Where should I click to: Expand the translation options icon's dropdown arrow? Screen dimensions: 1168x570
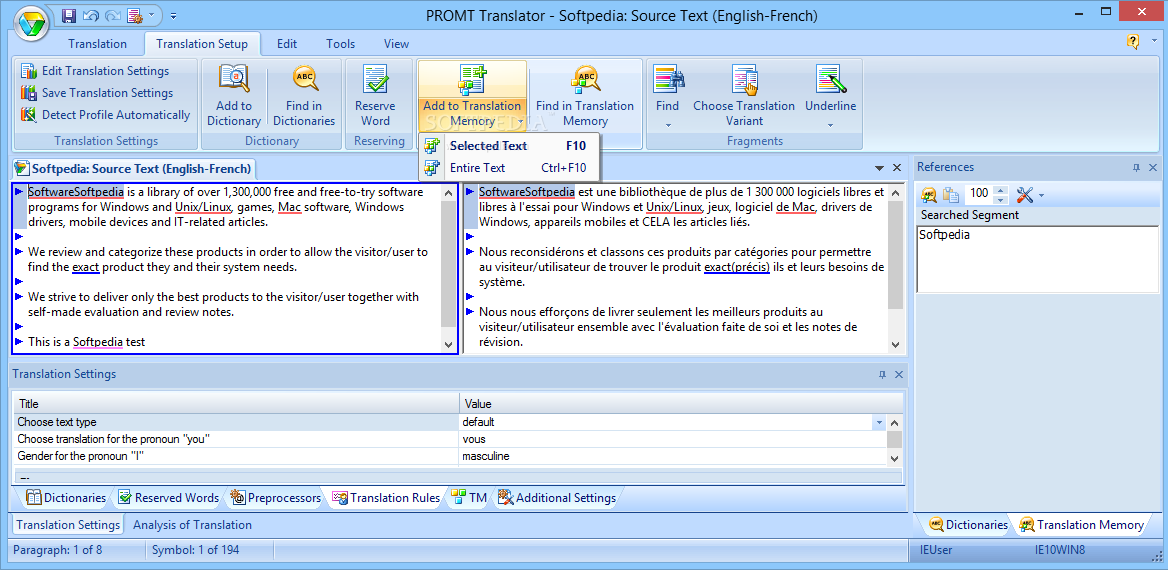[x=151, y=15]
